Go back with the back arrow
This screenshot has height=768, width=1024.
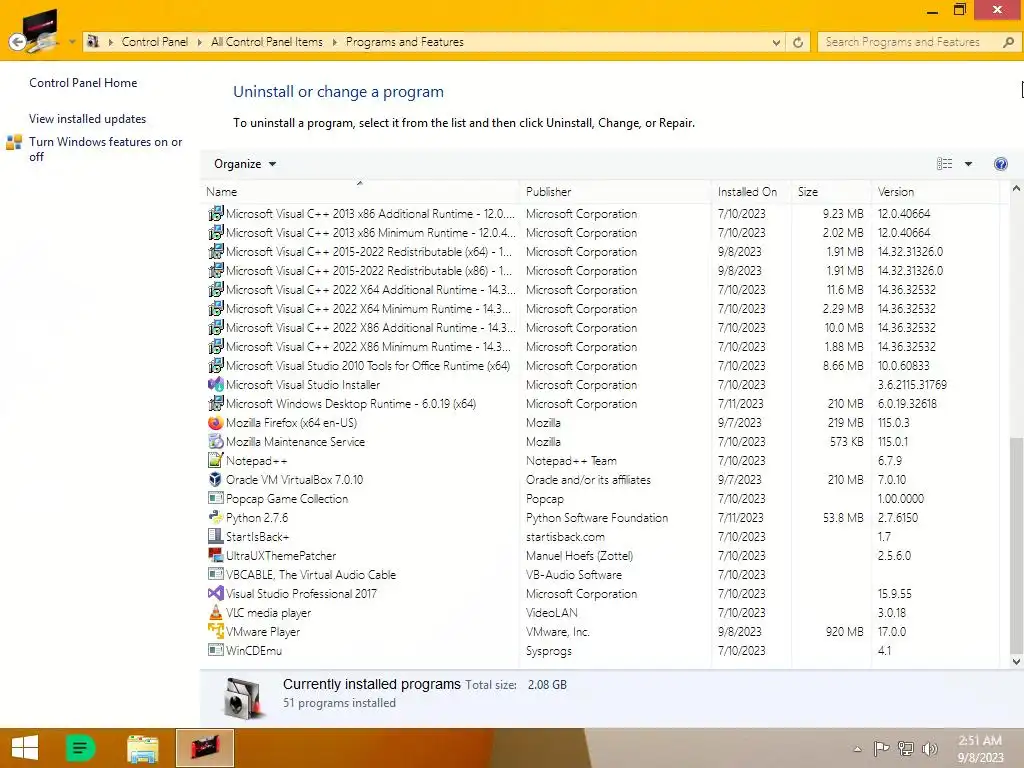pyautogui.click(x=18, y=42)
